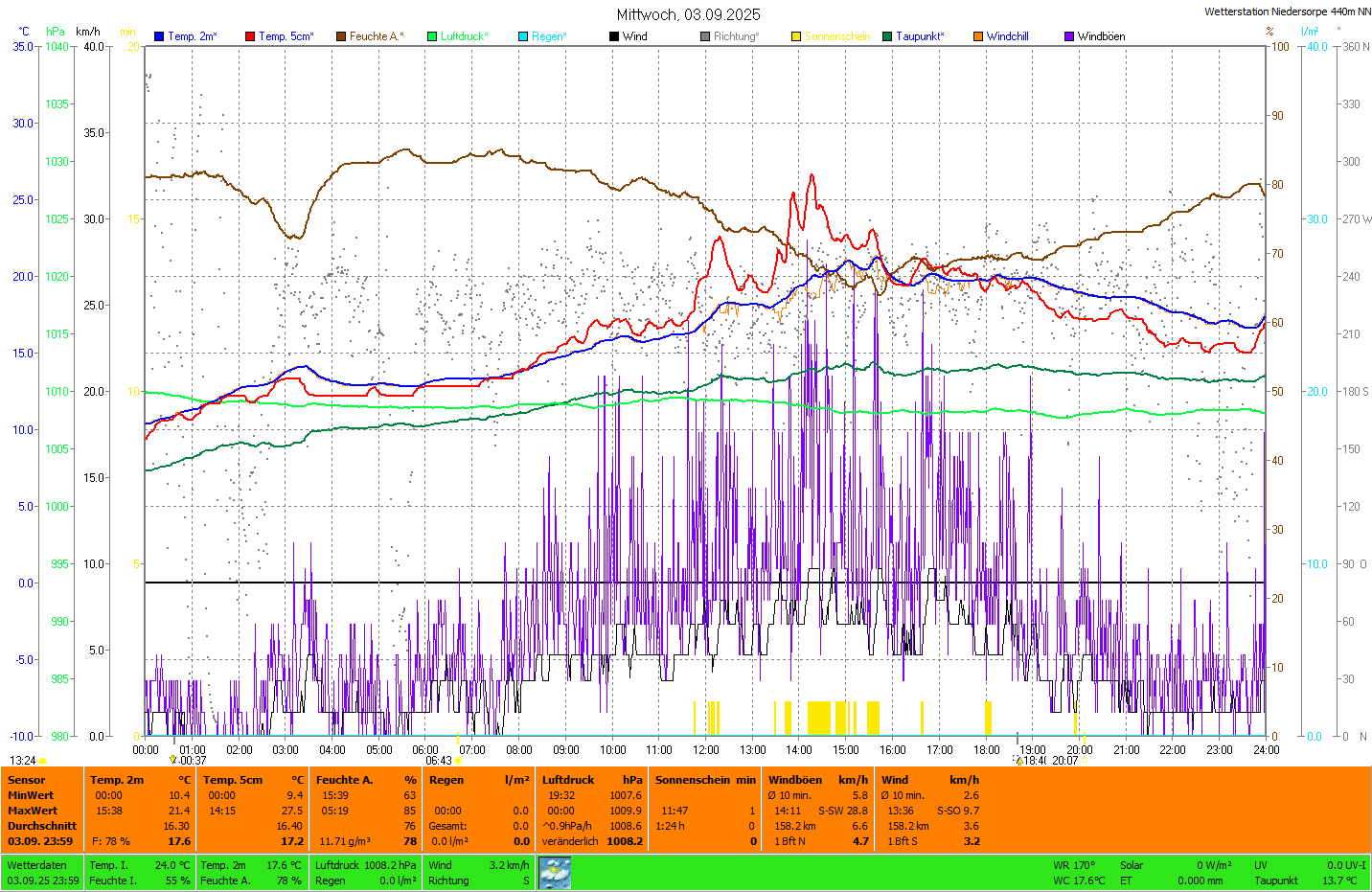Click the Windböen column header in table

click(x=794, y=780)
